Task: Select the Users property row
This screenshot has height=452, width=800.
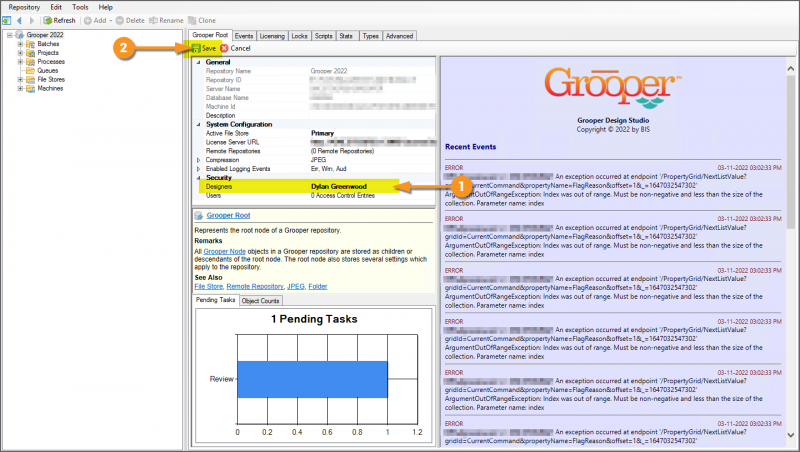Action: tap(315, 195)
